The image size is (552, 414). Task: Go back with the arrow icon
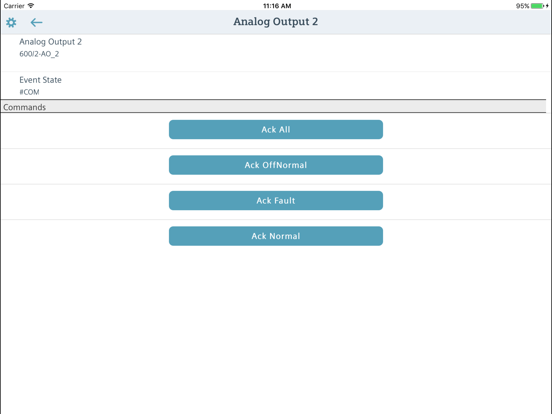point(36,23)
